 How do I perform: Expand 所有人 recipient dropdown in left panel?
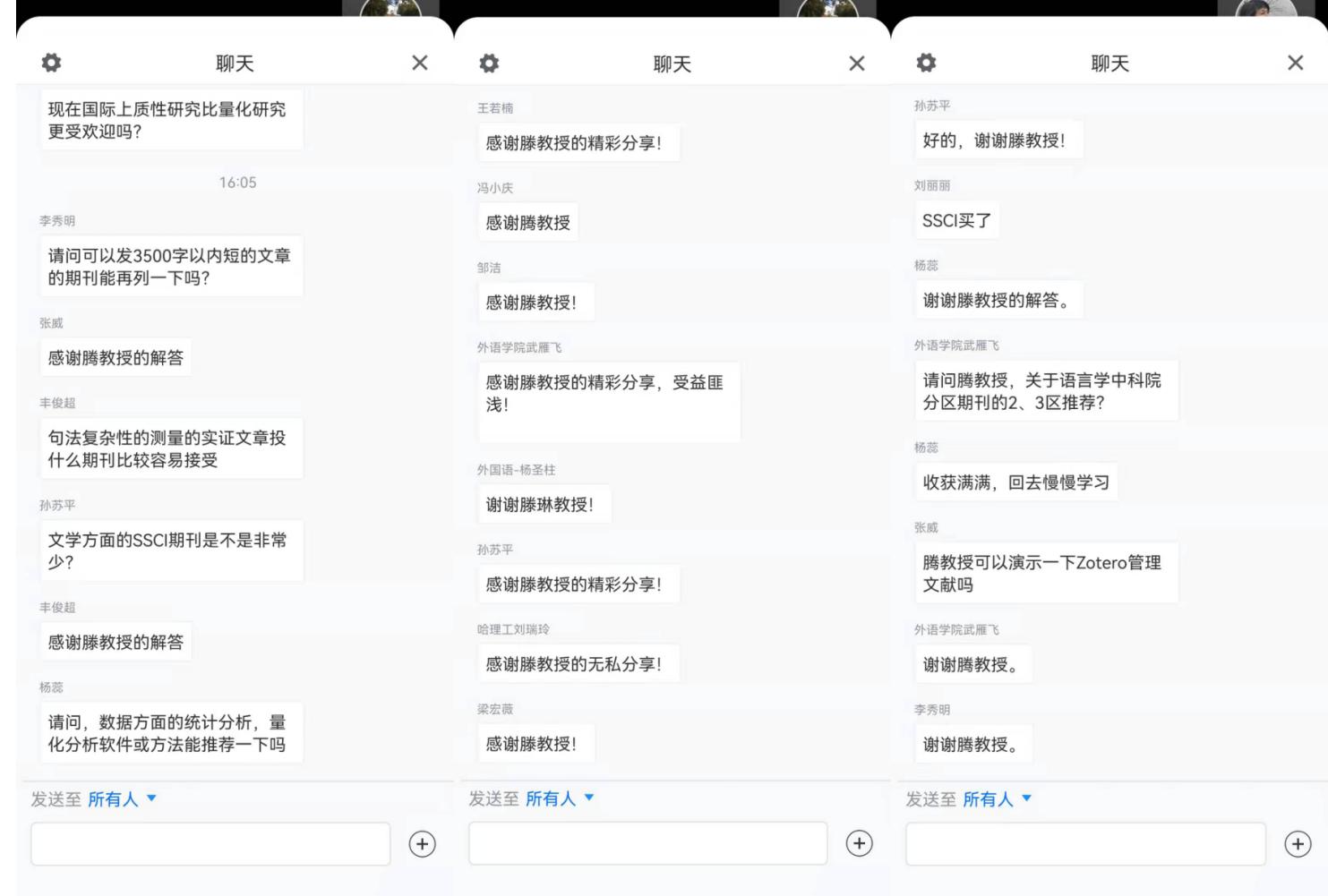click(x=122, y=799)
